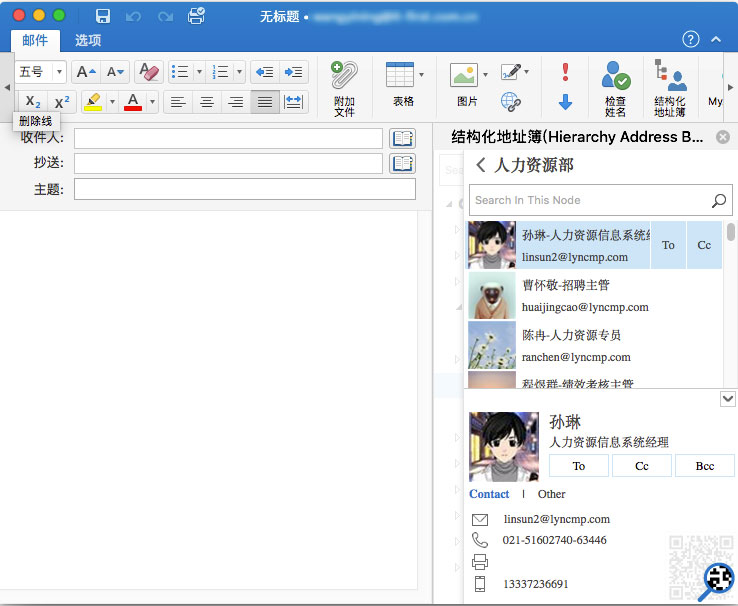Open the bulleted list style dropdown arrow
The height and width of the screenshot is (606, 738).
tap(199, 72)
